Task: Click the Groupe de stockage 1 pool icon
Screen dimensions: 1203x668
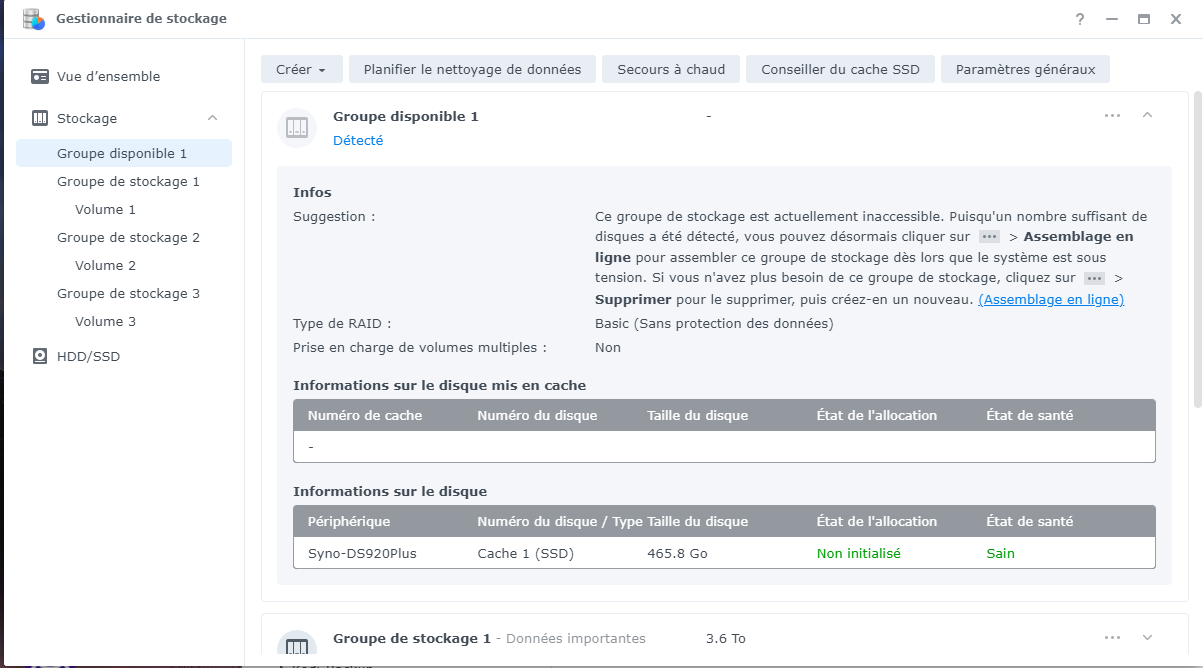Action: pyautogui.click(x=297, y=646)
